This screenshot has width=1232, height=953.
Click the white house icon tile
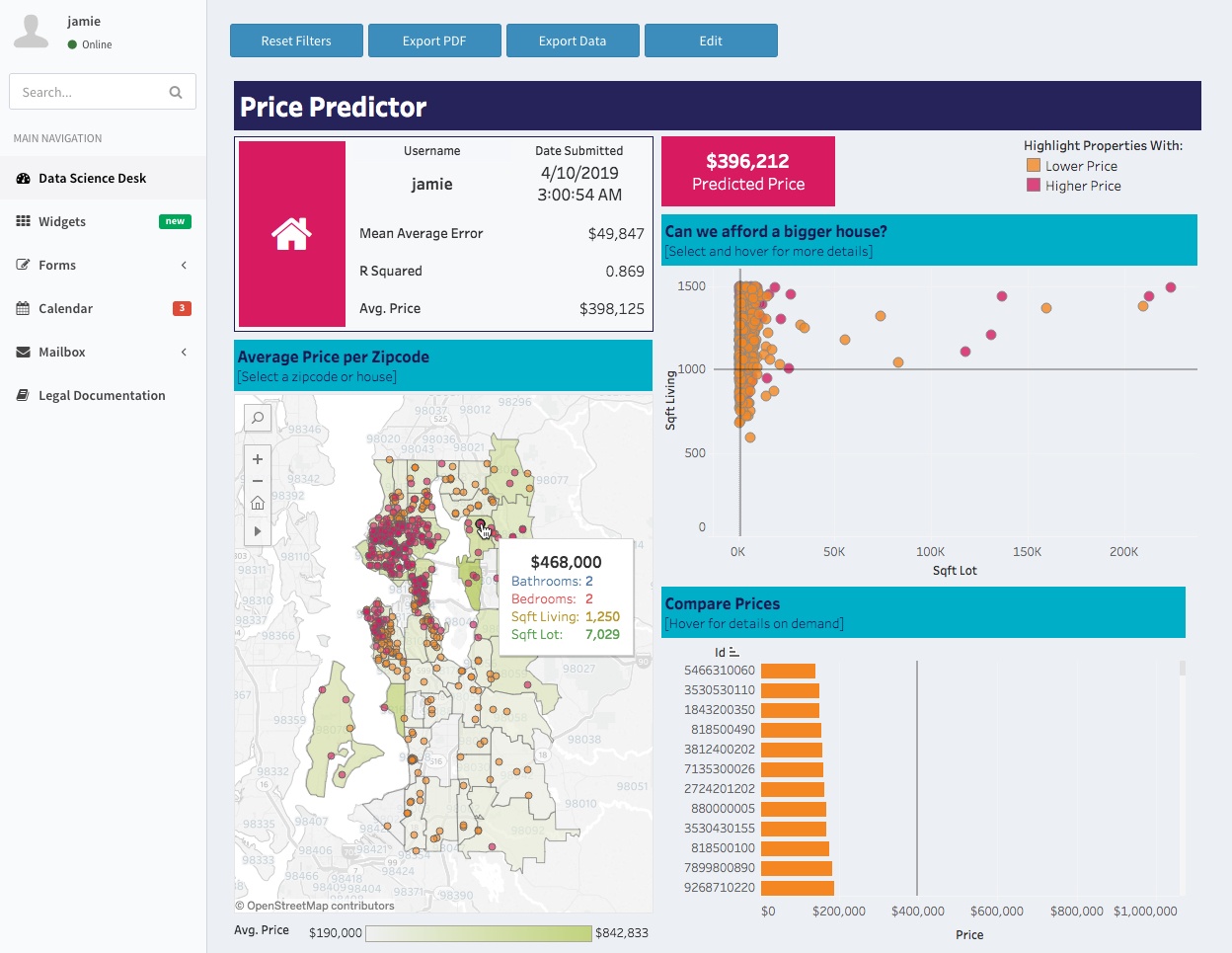point(292,234)
